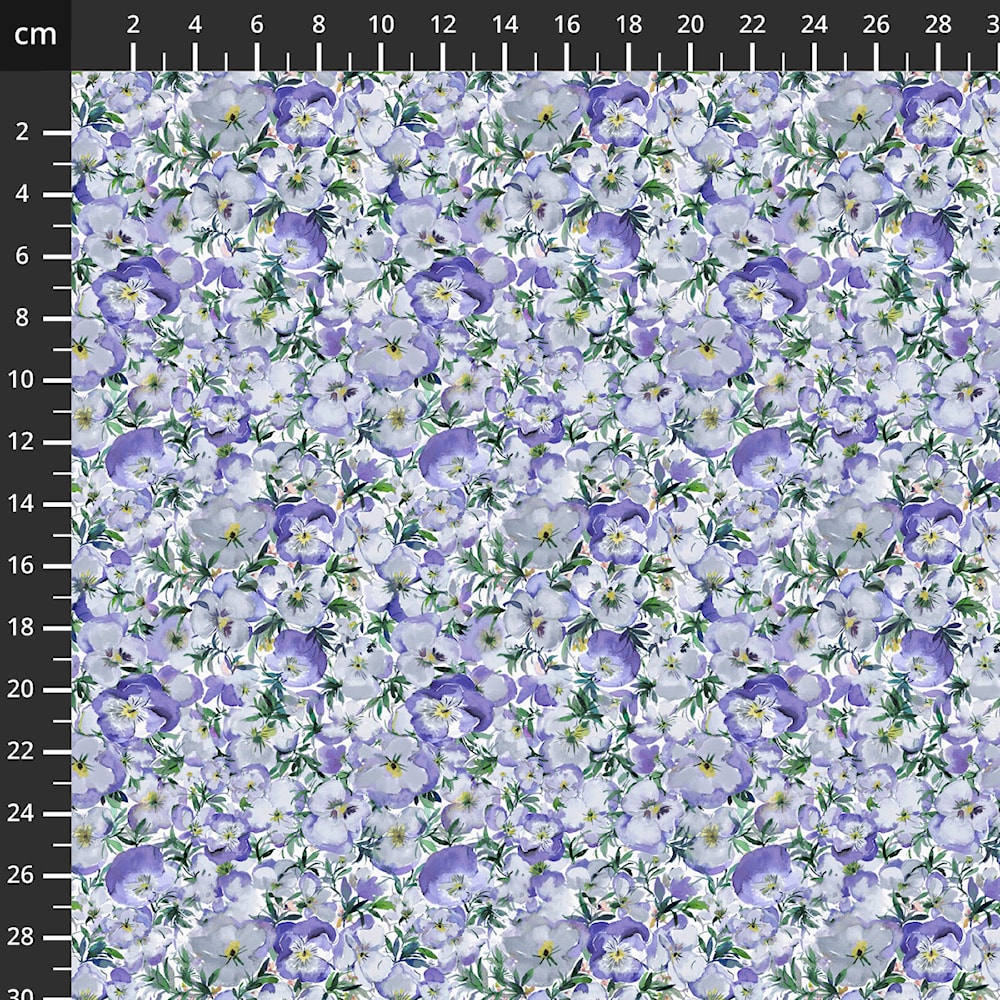Click the cm unit label in the corner

[35, 35]
